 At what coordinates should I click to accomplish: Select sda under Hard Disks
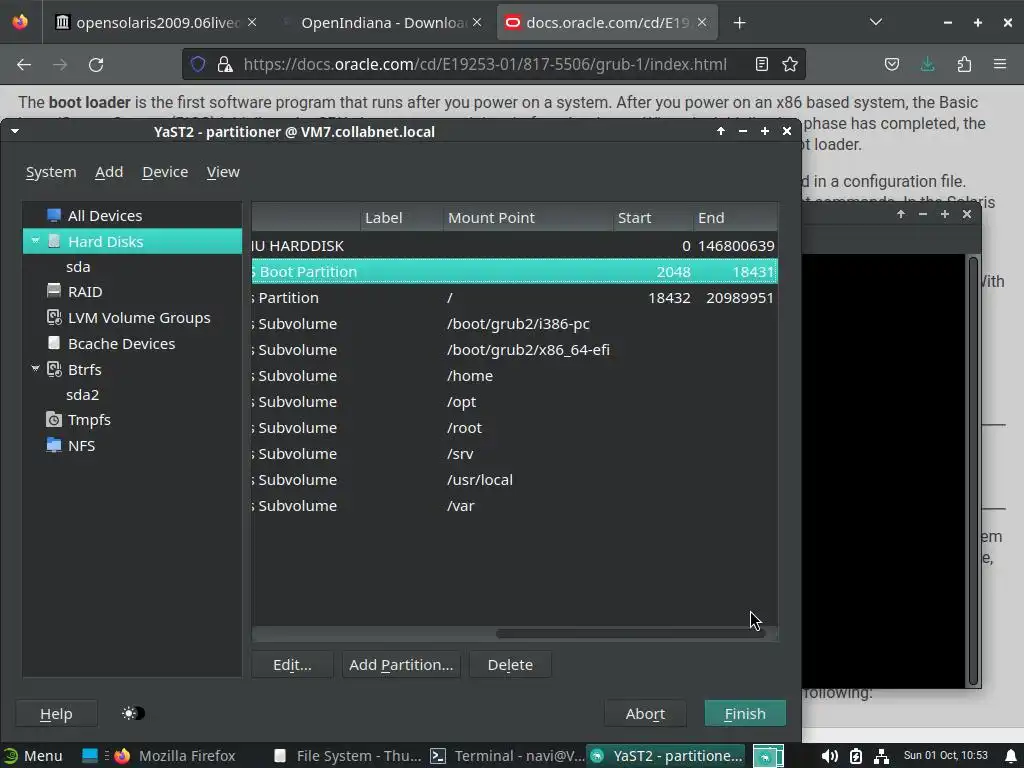coord(78,266)
